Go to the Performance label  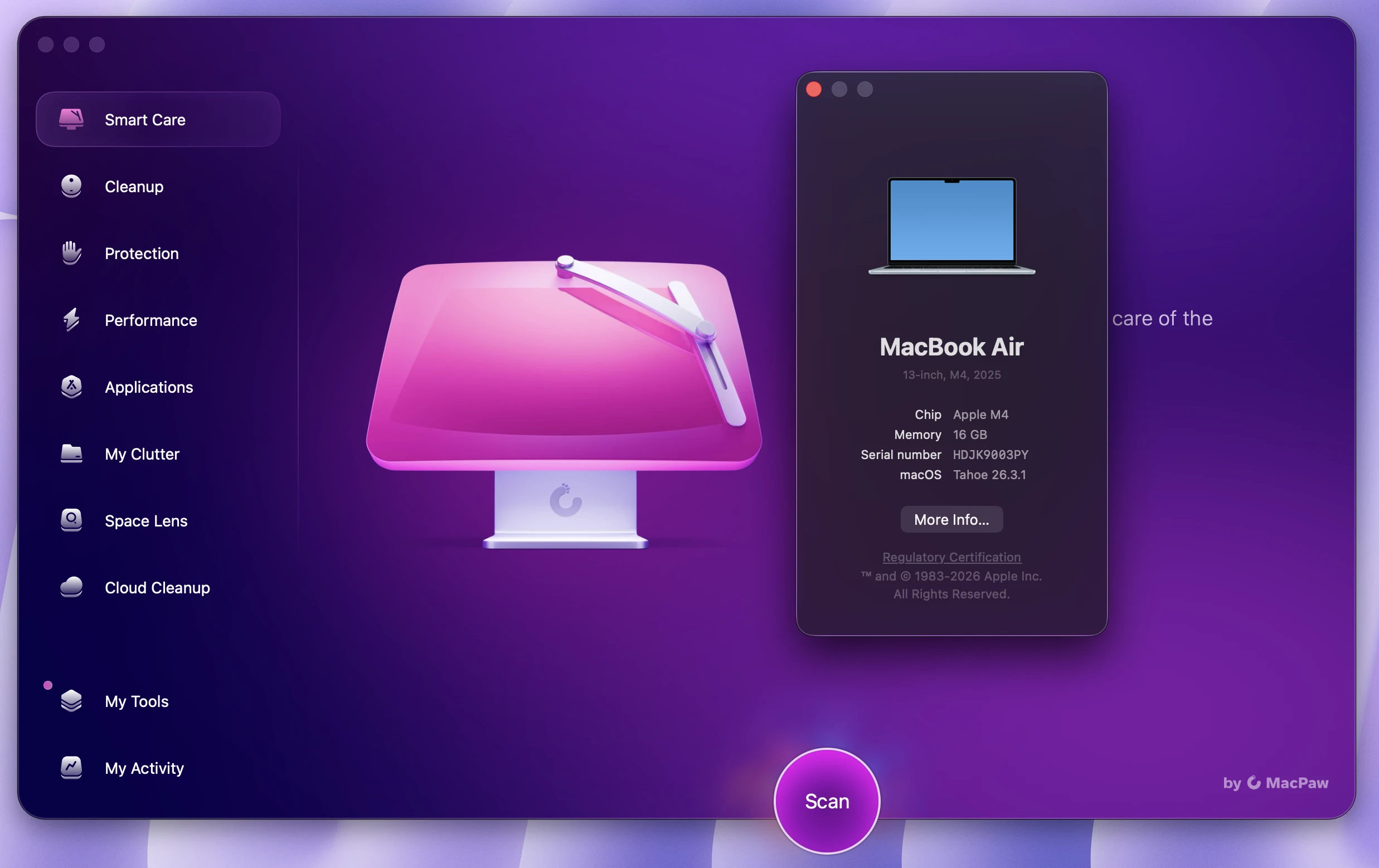pyautogui.click(x=150, y=320)
